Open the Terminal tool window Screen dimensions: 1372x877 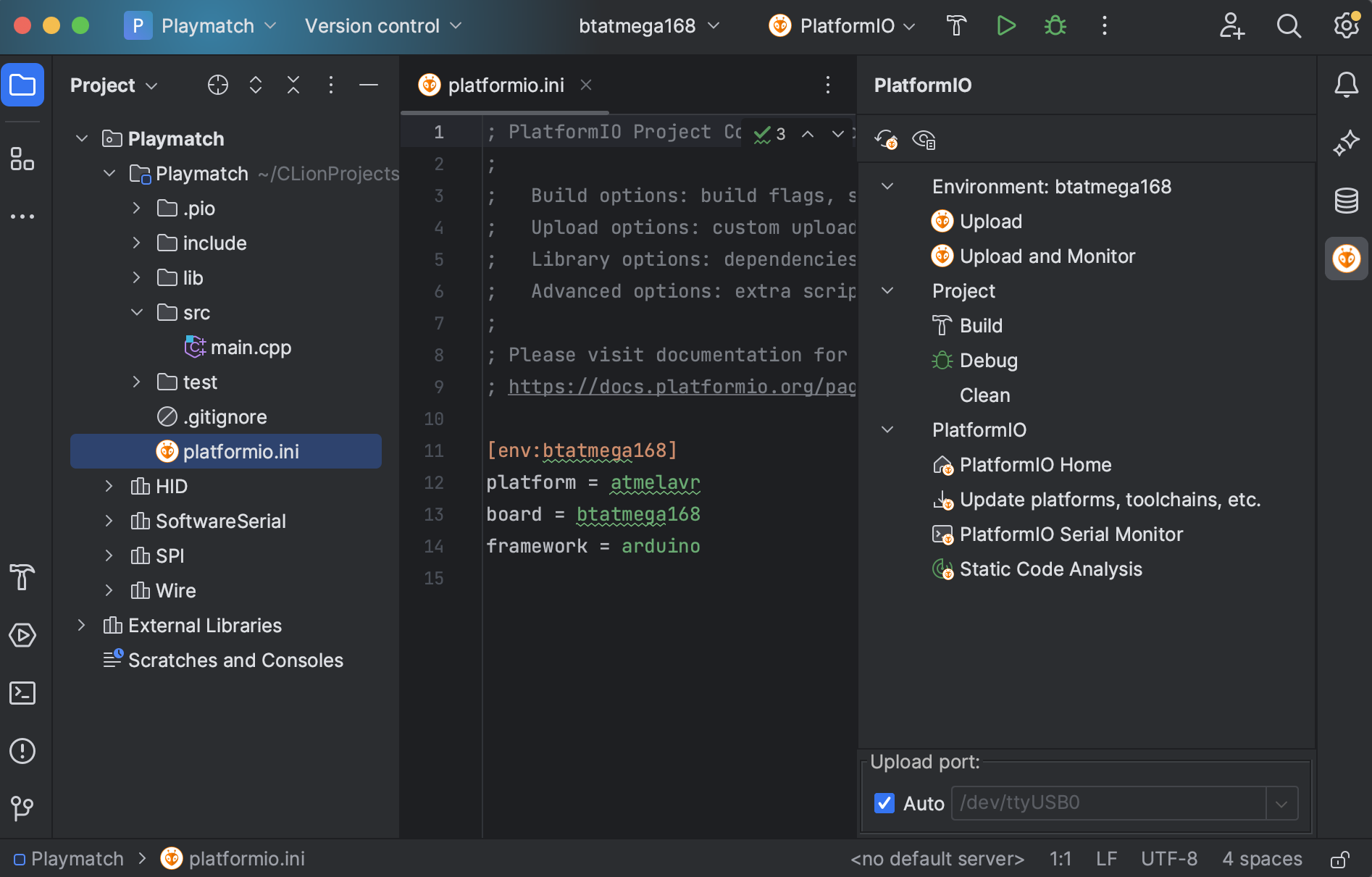point(22,693)
